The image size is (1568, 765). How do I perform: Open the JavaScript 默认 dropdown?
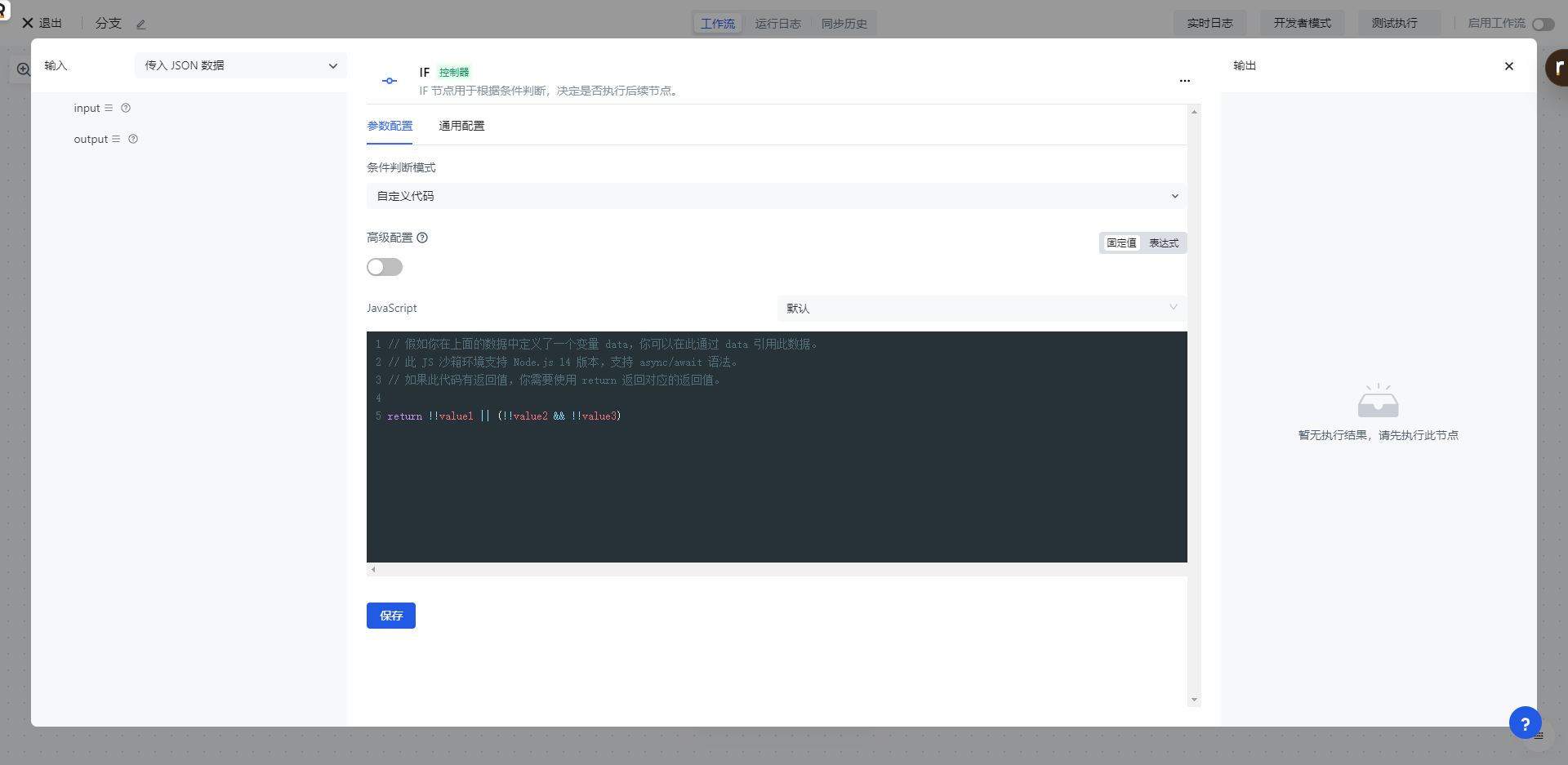981,308
